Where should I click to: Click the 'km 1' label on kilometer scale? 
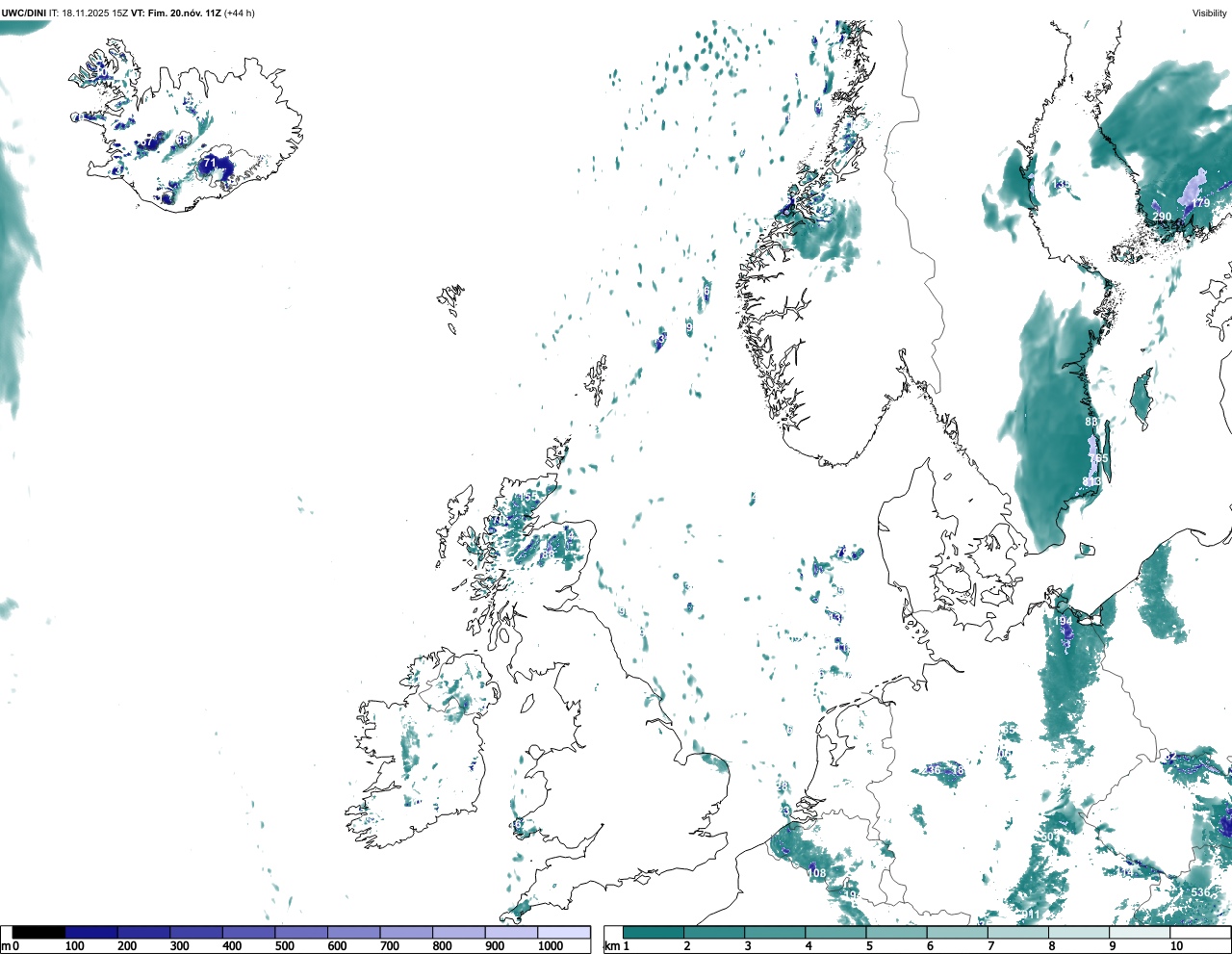[616, 946]
